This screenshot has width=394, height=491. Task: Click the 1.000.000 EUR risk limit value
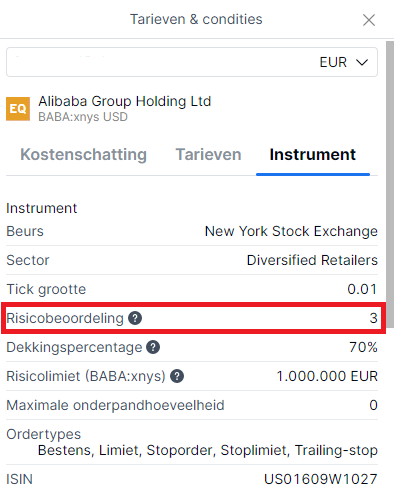(327, 376)
